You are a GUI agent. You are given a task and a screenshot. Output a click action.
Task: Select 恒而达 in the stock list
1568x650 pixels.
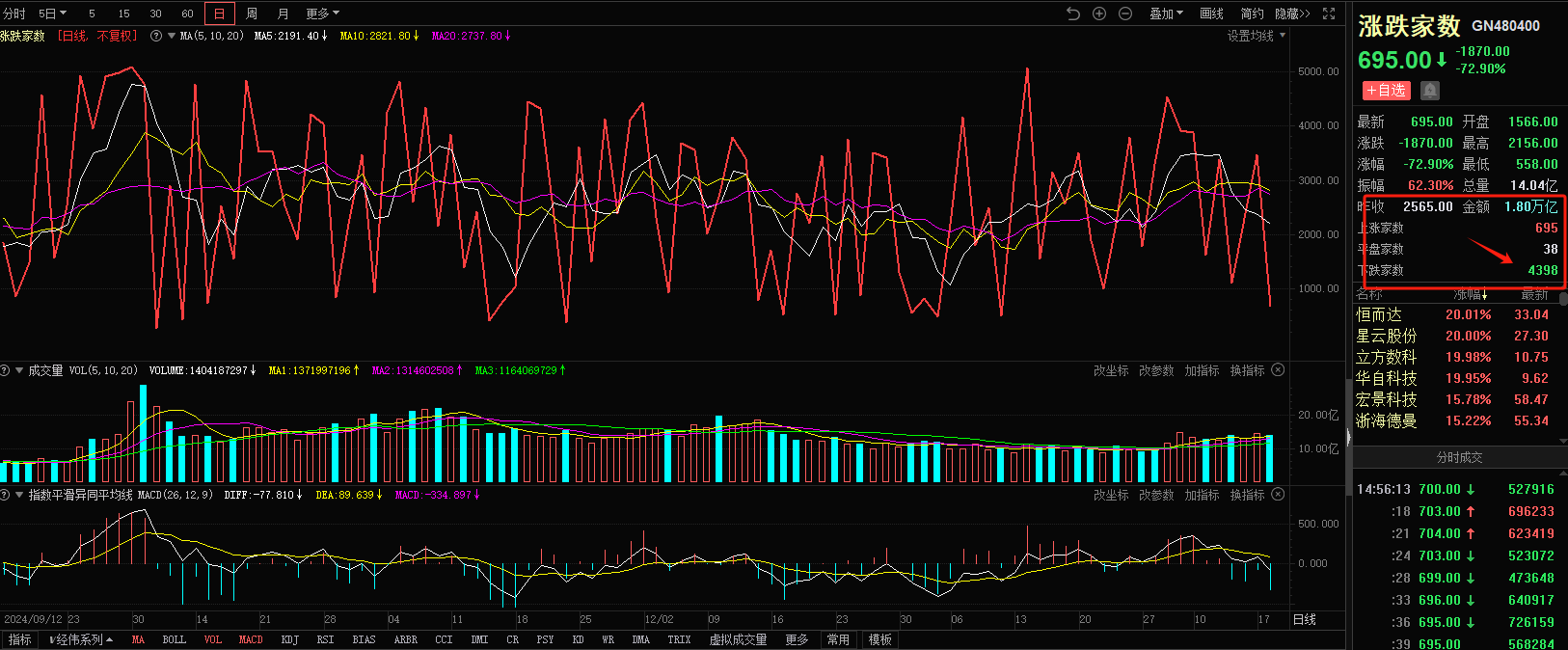pyautogui.click(x=1379, y=314)
